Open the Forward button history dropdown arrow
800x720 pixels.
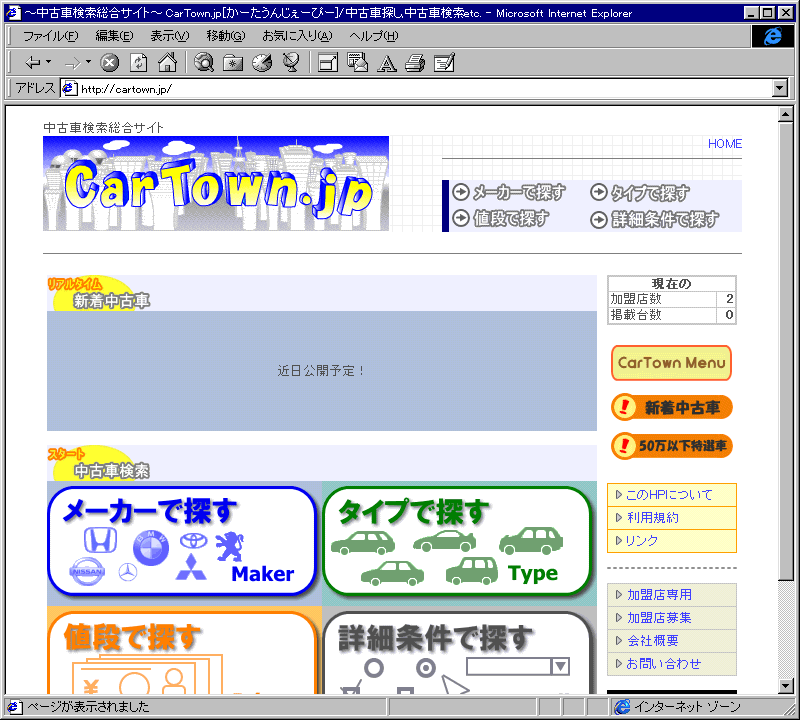88,62
